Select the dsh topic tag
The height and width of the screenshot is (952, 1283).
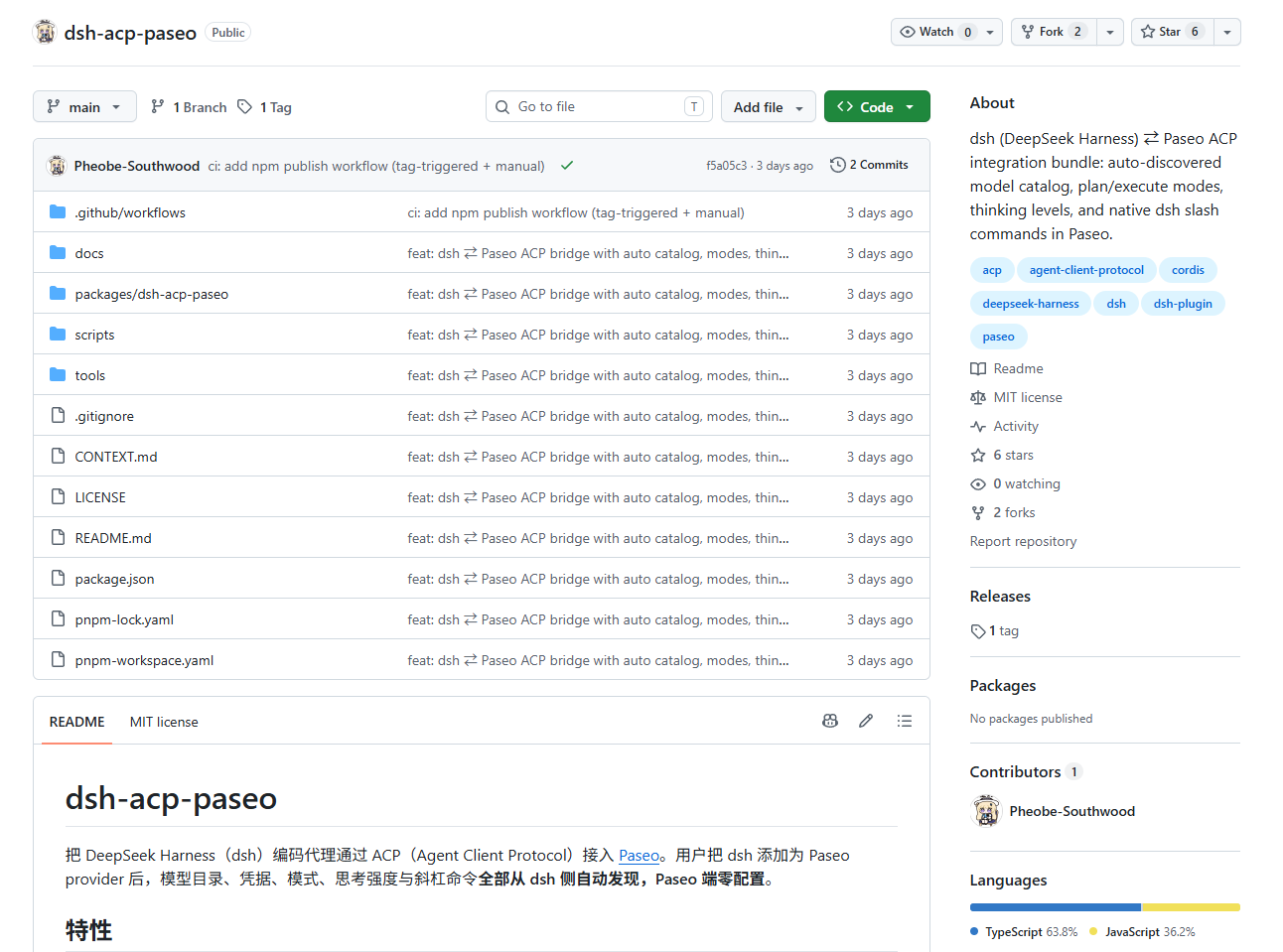(1116, 304)
